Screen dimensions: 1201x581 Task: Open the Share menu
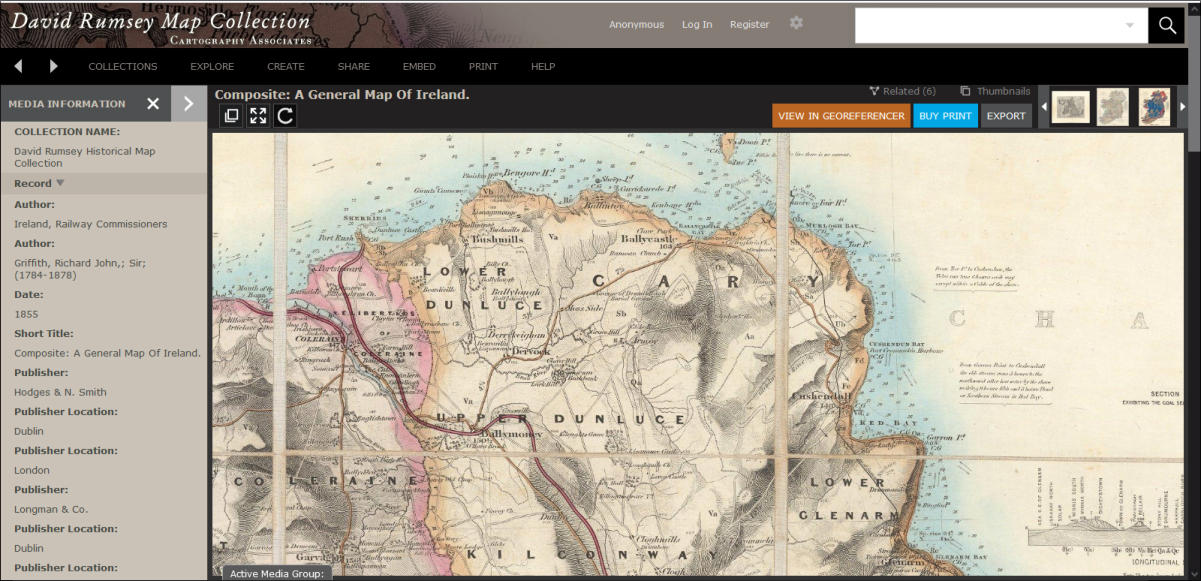354,67
